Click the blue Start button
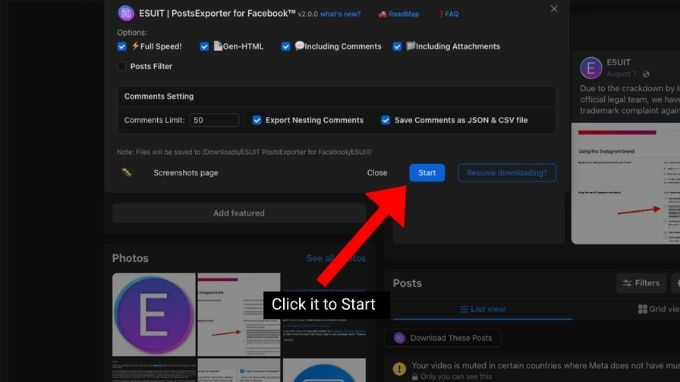The width and height of the screenshot is (680, 382). 427,173
